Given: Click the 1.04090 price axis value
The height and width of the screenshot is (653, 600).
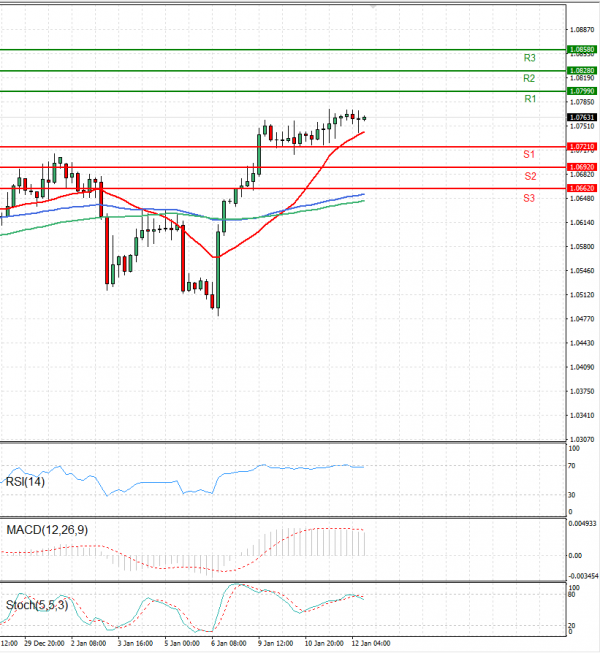Looking at the screenshot, I should 582,367.
